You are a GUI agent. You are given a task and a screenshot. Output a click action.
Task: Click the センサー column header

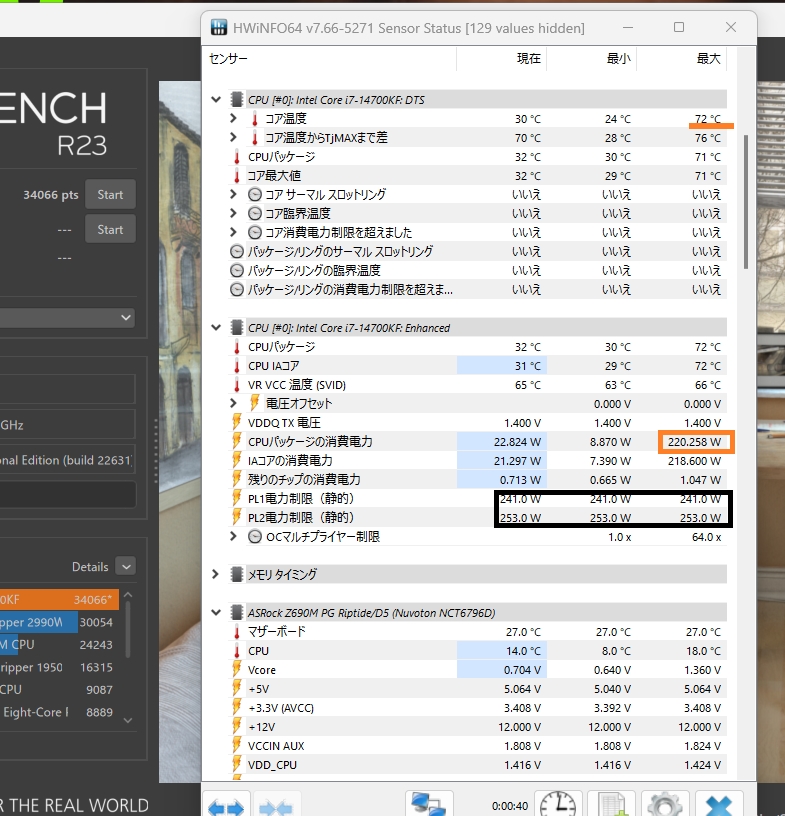pyautogui.click(x=228, y=59)
